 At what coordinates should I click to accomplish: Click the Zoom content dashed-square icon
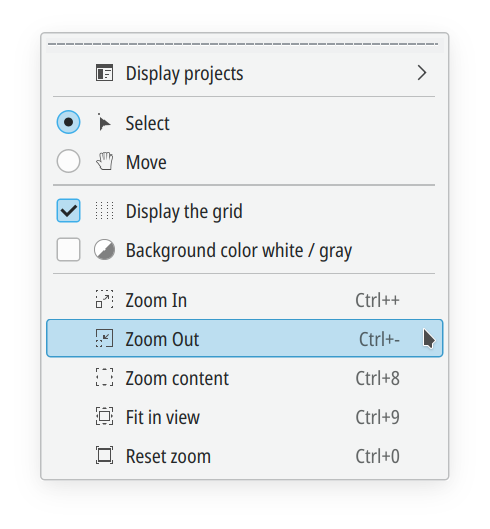(104, 378)
